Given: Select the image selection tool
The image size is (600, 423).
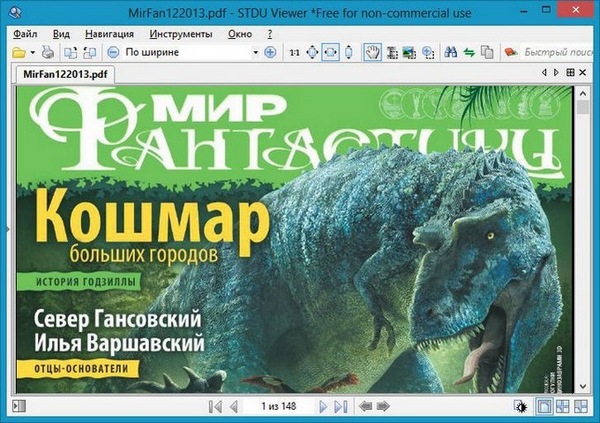Looking at the screenshot, I should (409, 52).
